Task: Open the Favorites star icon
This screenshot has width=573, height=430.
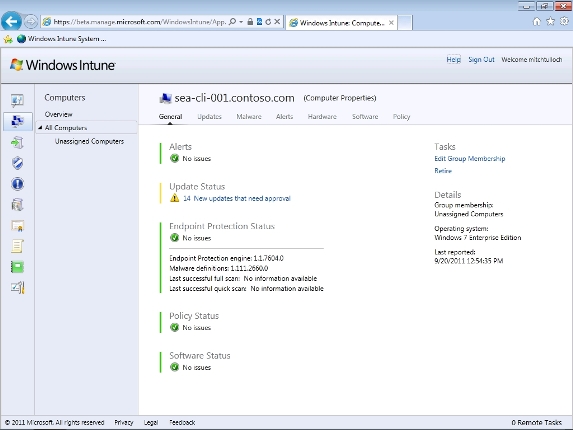Action: [x=550, y=22]
